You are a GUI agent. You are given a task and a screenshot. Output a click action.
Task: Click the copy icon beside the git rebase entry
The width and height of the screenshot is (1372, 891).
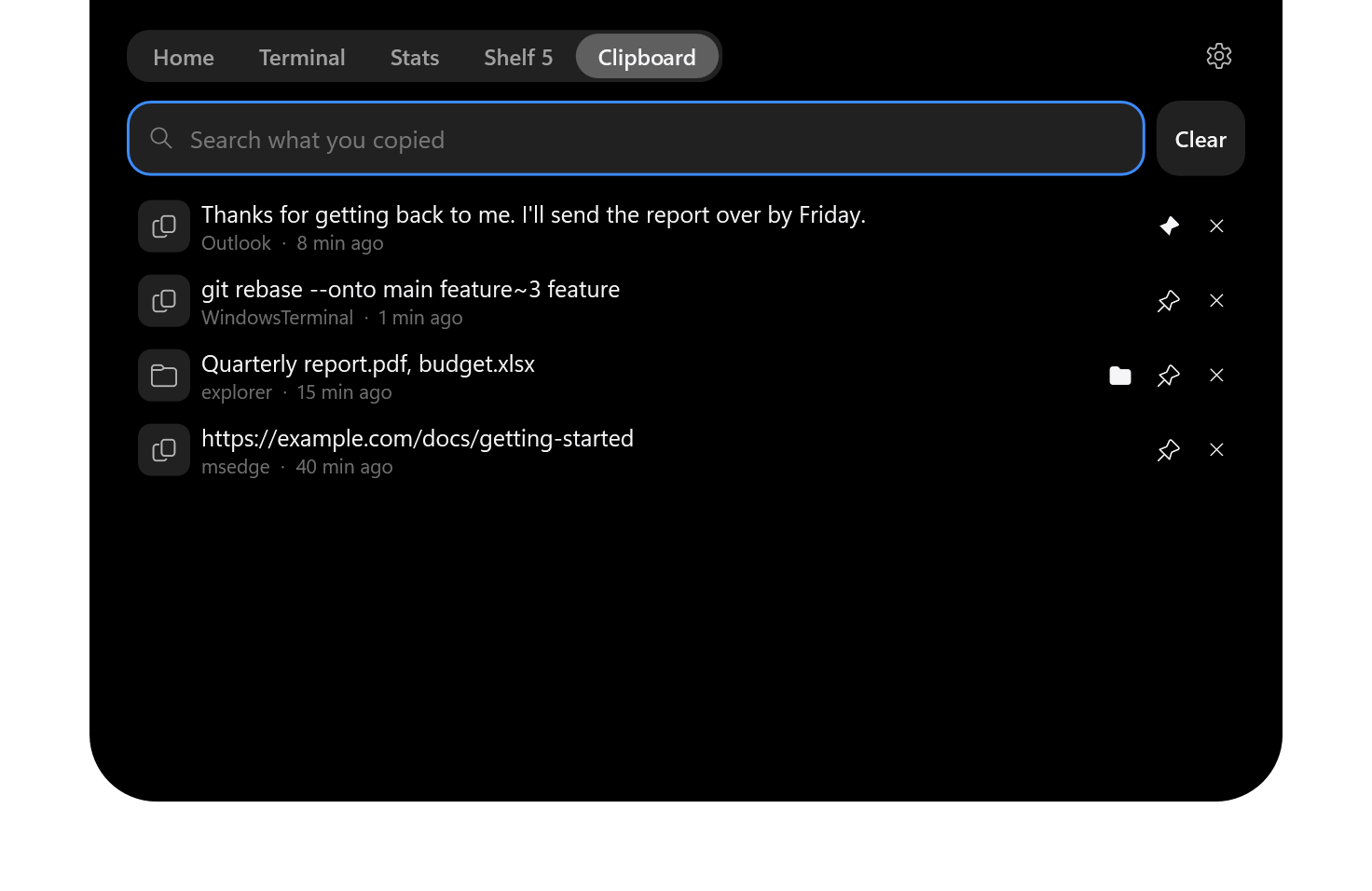coord(164,301)
